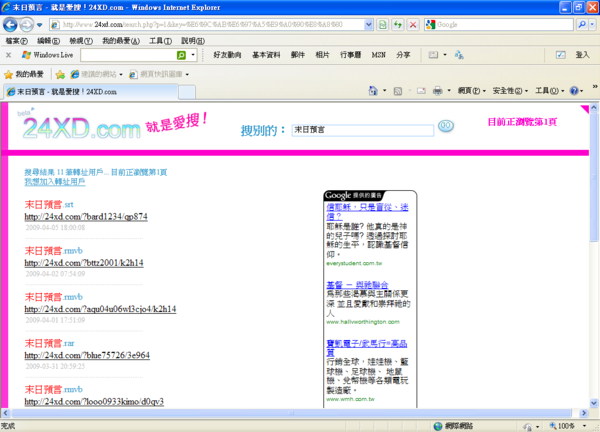
Task: Expand the Windows Live search dropdown arrow
Action: pyautogui.click(x=192, y=55)
